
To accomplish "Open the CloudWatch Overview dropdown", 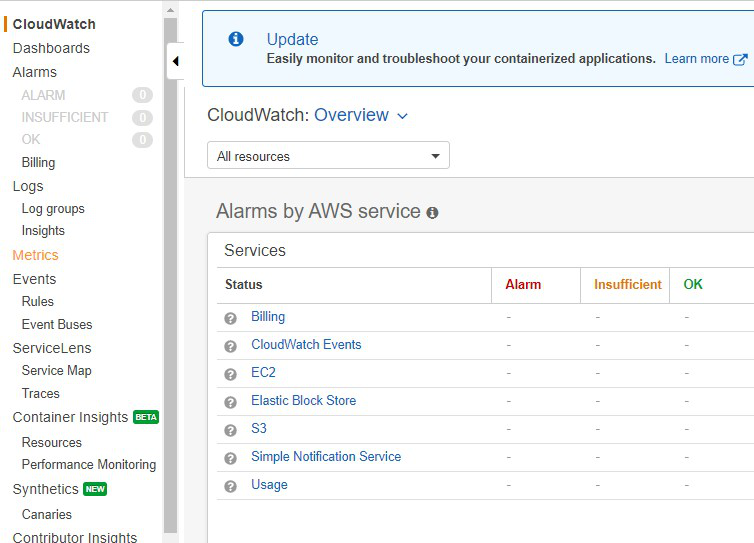I will pyautogui.click(x=361, y=115).
